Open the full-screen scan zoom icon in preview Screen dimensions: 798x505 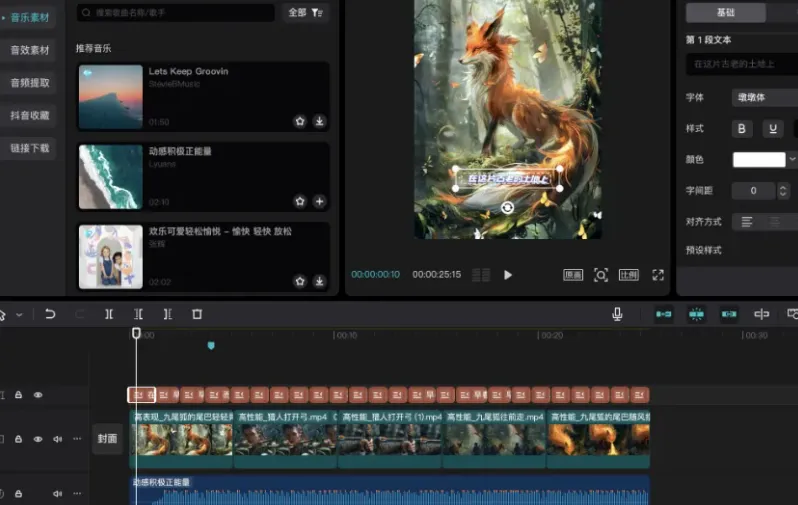[601, 275]
